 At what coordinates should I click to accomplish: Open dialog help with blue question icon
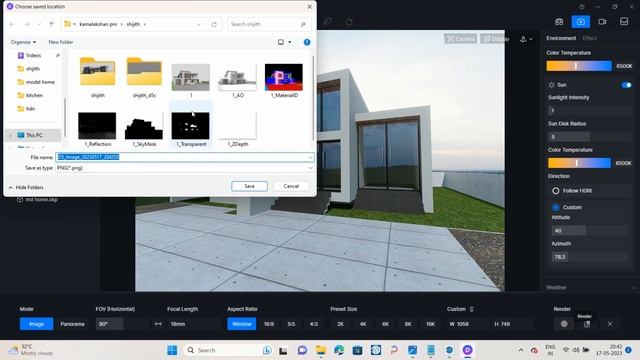click(307, 42)
